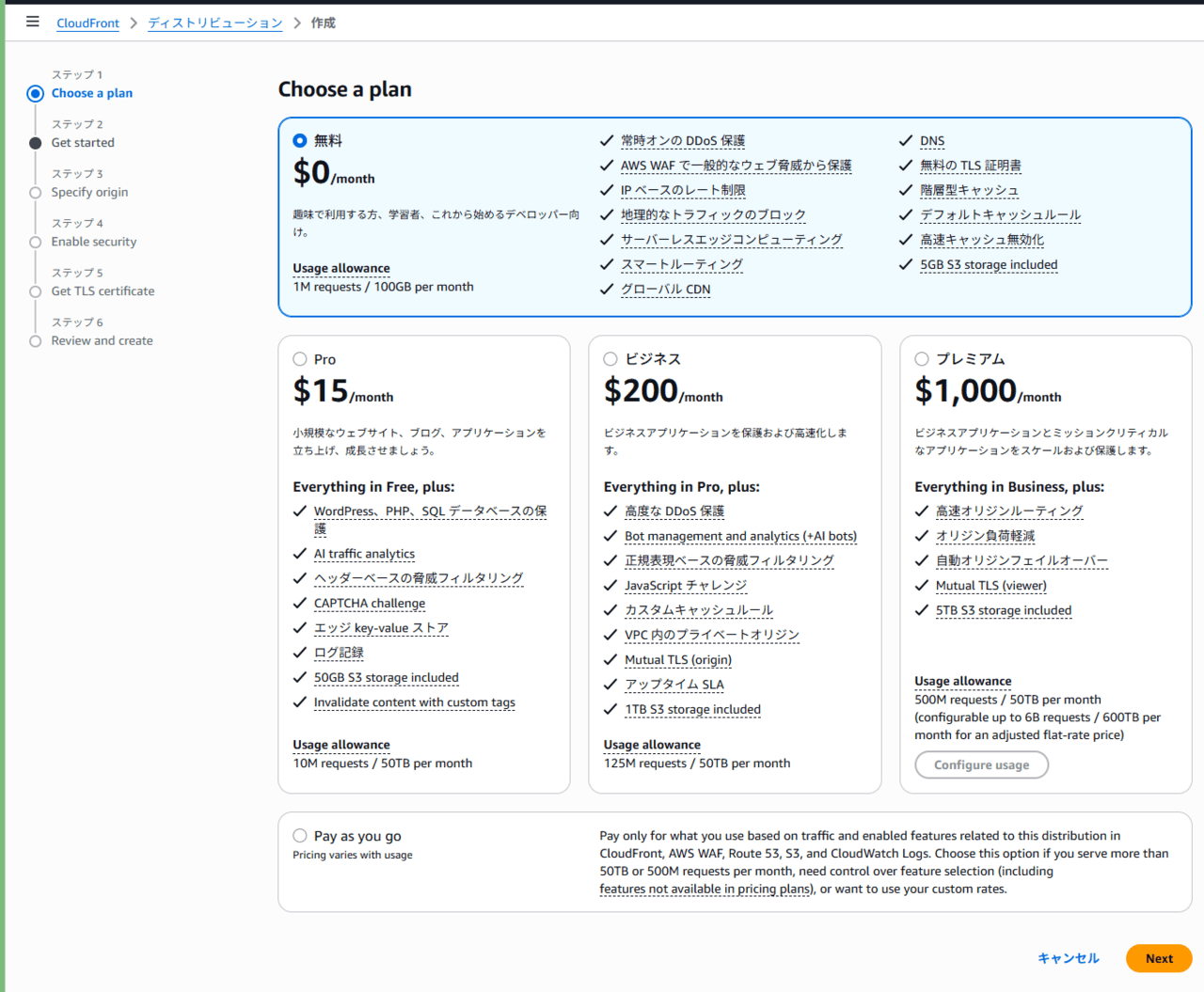Click デフォルトキャッシュルール feature
Viewport: 1204px width, 992px height.
(1001, 215)
